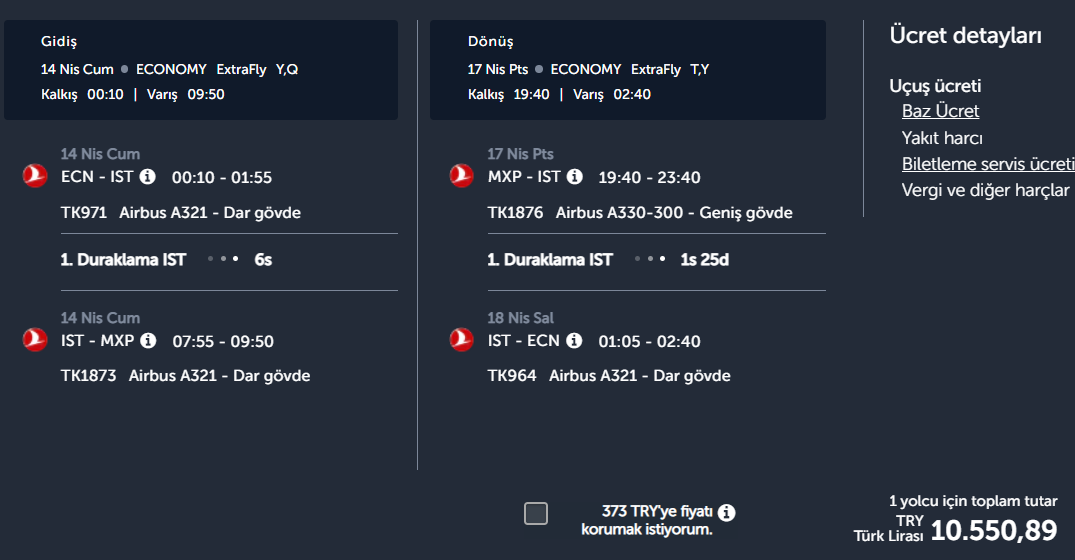Click info icon beside IST - MXP route
This screenshot has width=1075, height=560.
tap(148, 341)
